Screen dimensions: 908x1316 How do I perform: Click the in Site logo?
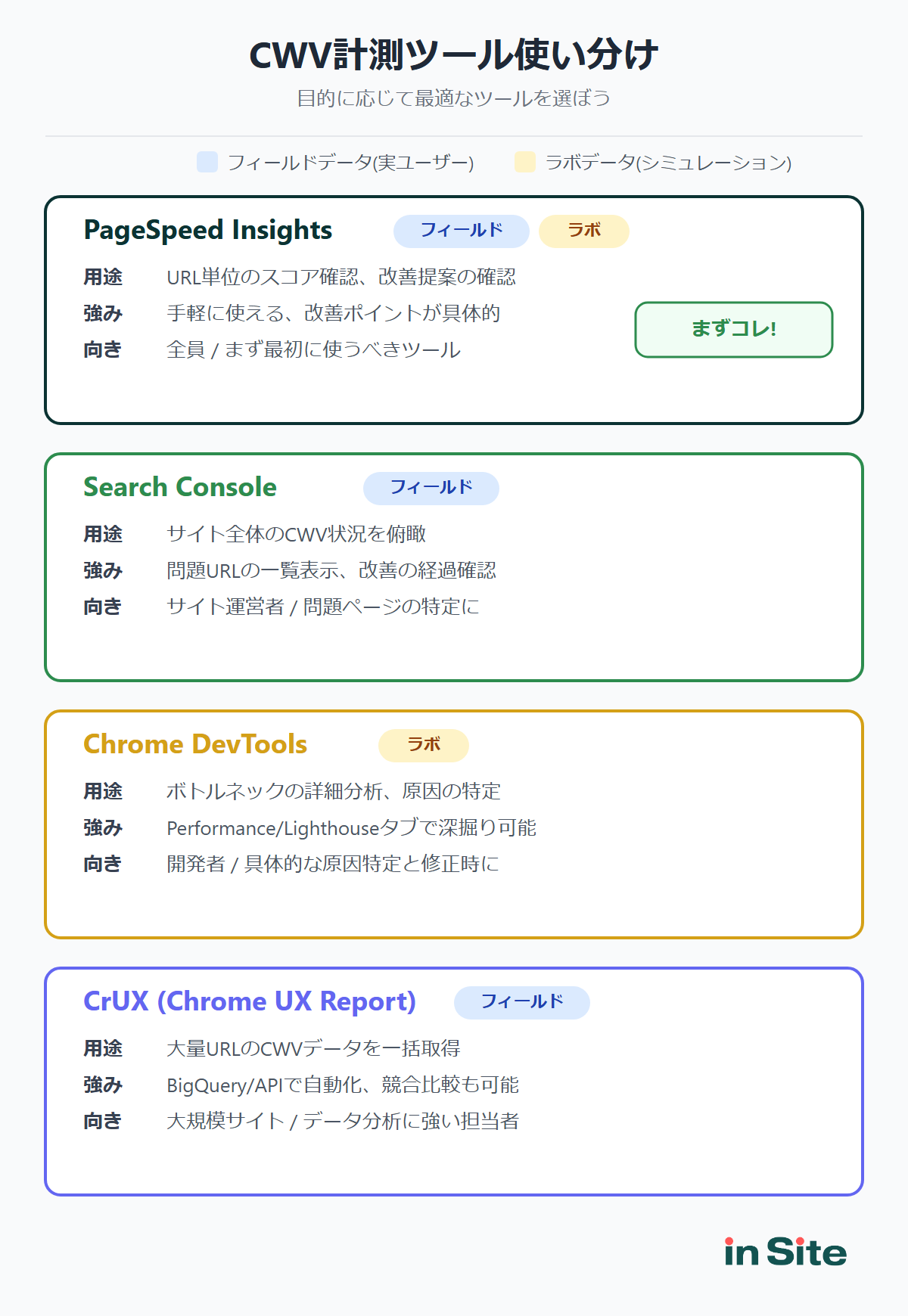pyautogui.click(x=785, y=1252)
